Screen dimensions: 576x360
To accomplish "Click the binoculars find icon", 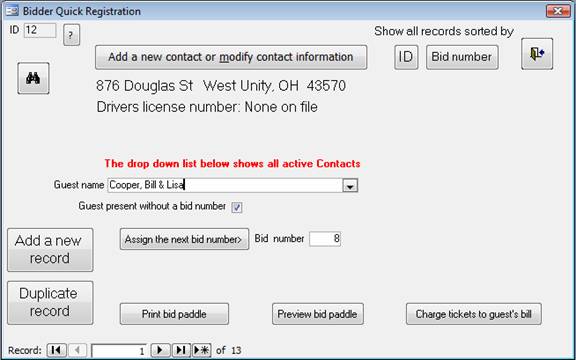I will (x=33, y=78).
